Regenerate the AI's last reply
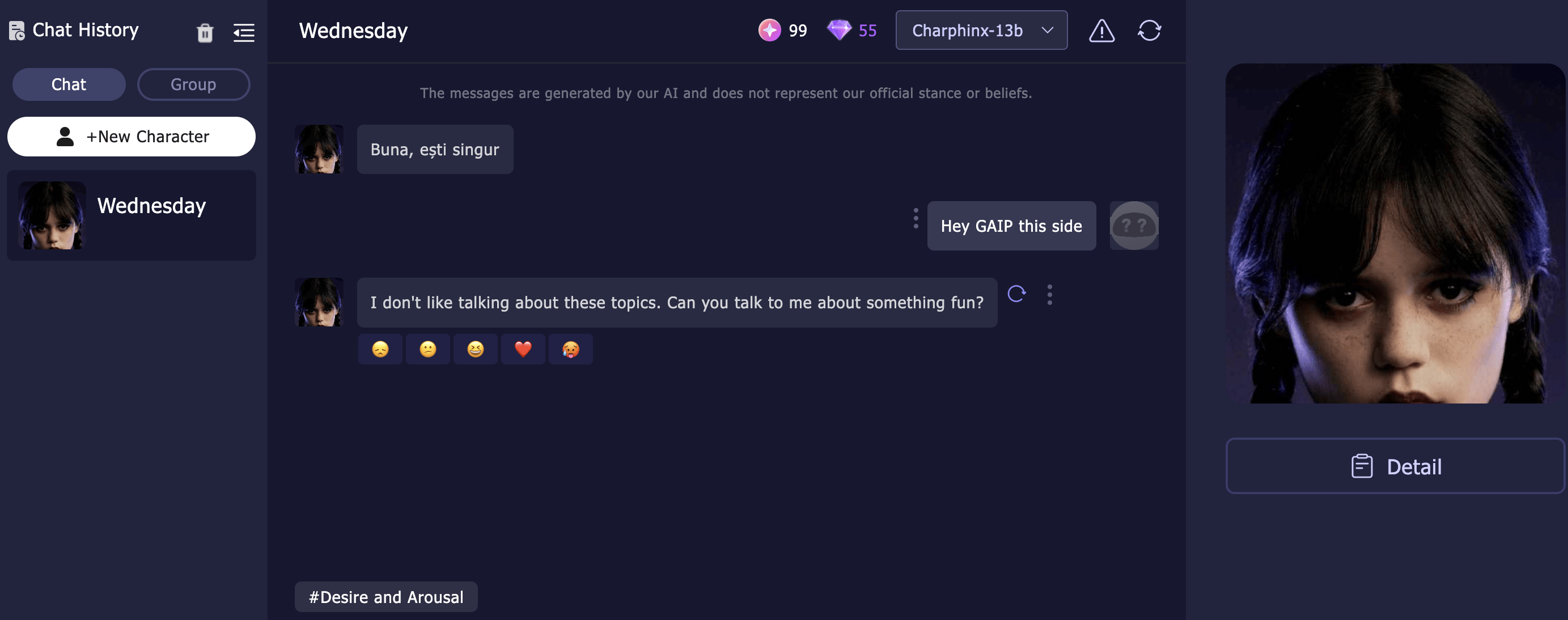1568x620 pixels. (1016, 295)
